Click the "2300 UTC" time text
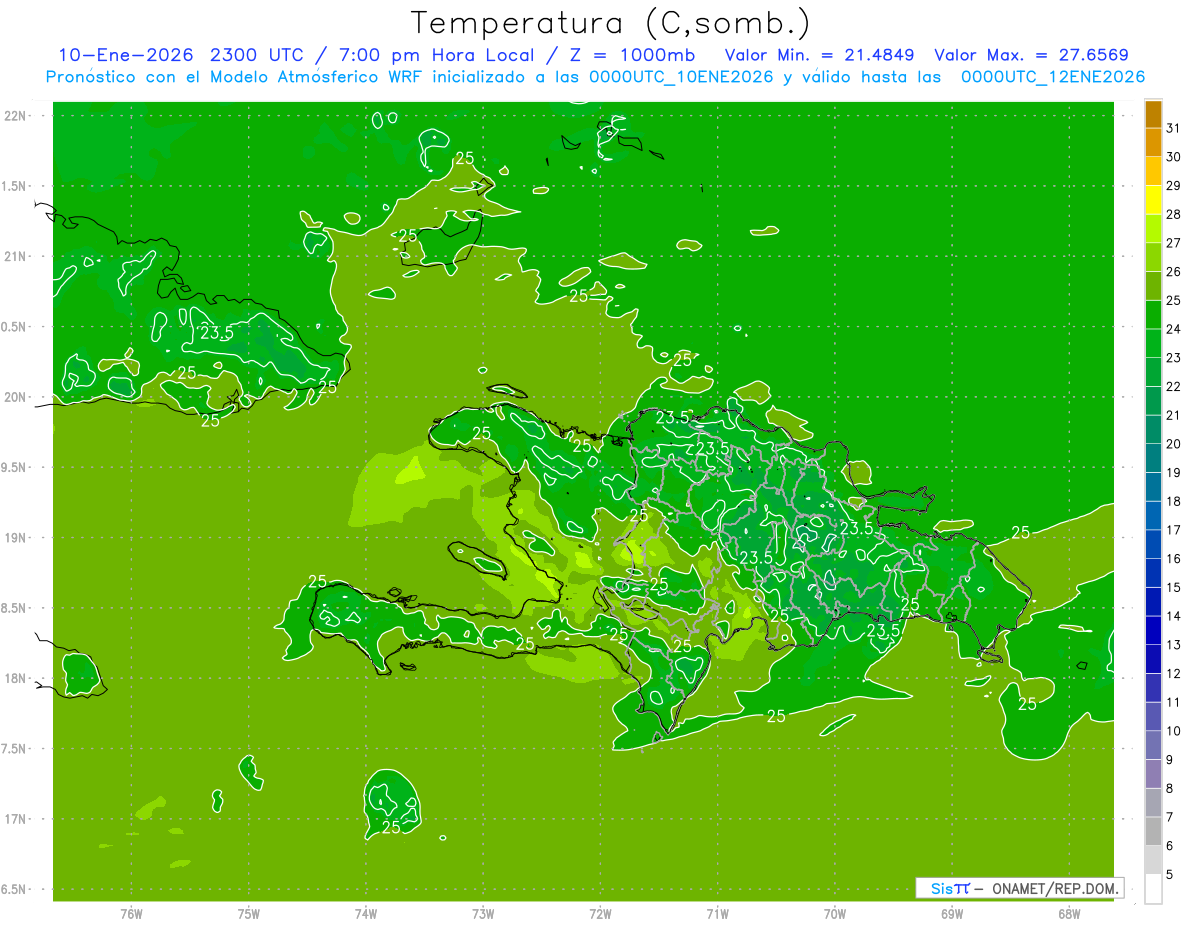The height and width of the screenshot is (927, 1200). point(258,55)
